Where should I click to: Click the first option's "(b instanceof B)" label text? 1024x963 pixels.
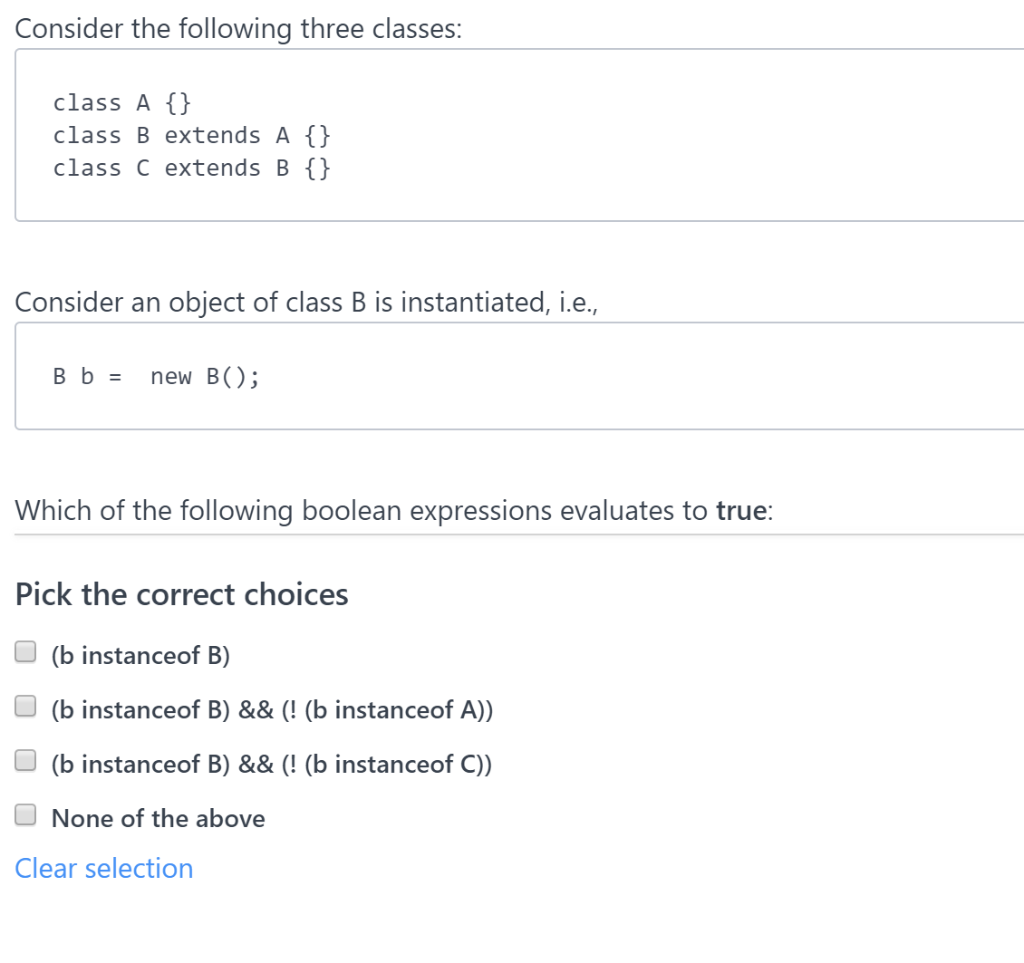point(141,655)
